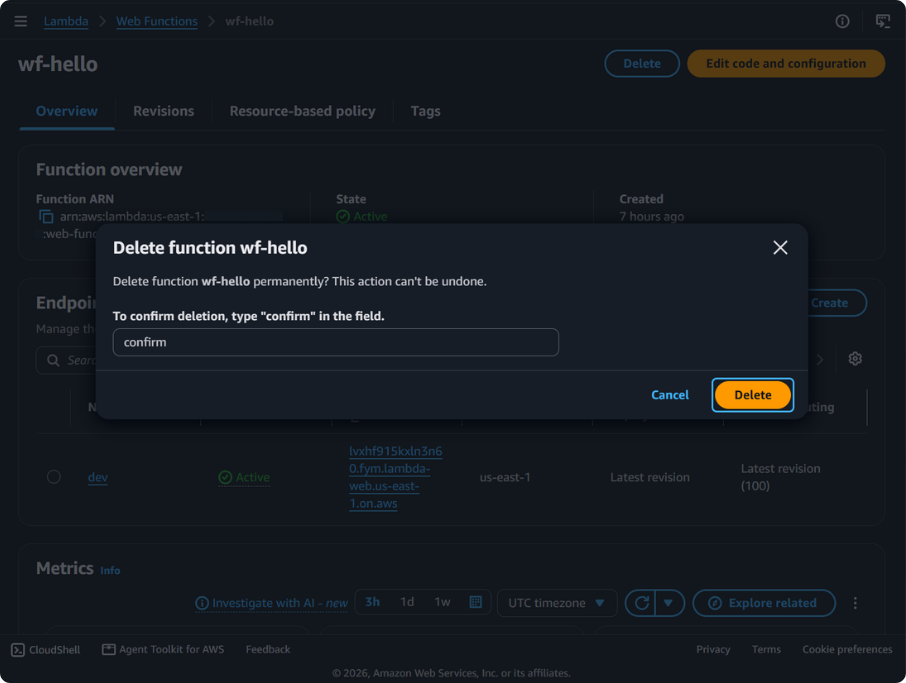Image resolution: width=906 pixels, height=683 pixels.
Task: Open the Resource-based policy tab
Action: 302,111
